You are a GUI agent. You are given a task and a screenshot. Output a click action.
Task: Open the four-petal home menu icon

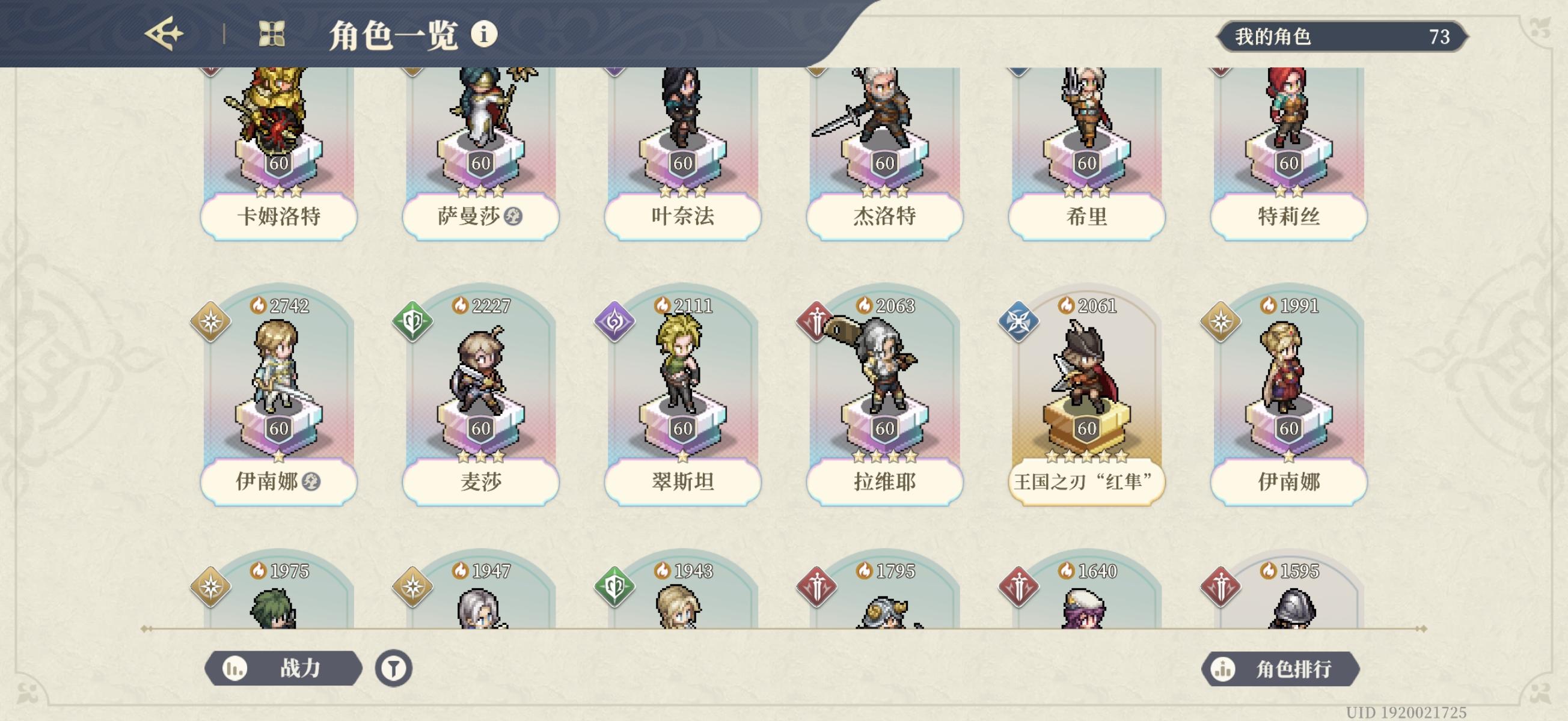[272, 34]
